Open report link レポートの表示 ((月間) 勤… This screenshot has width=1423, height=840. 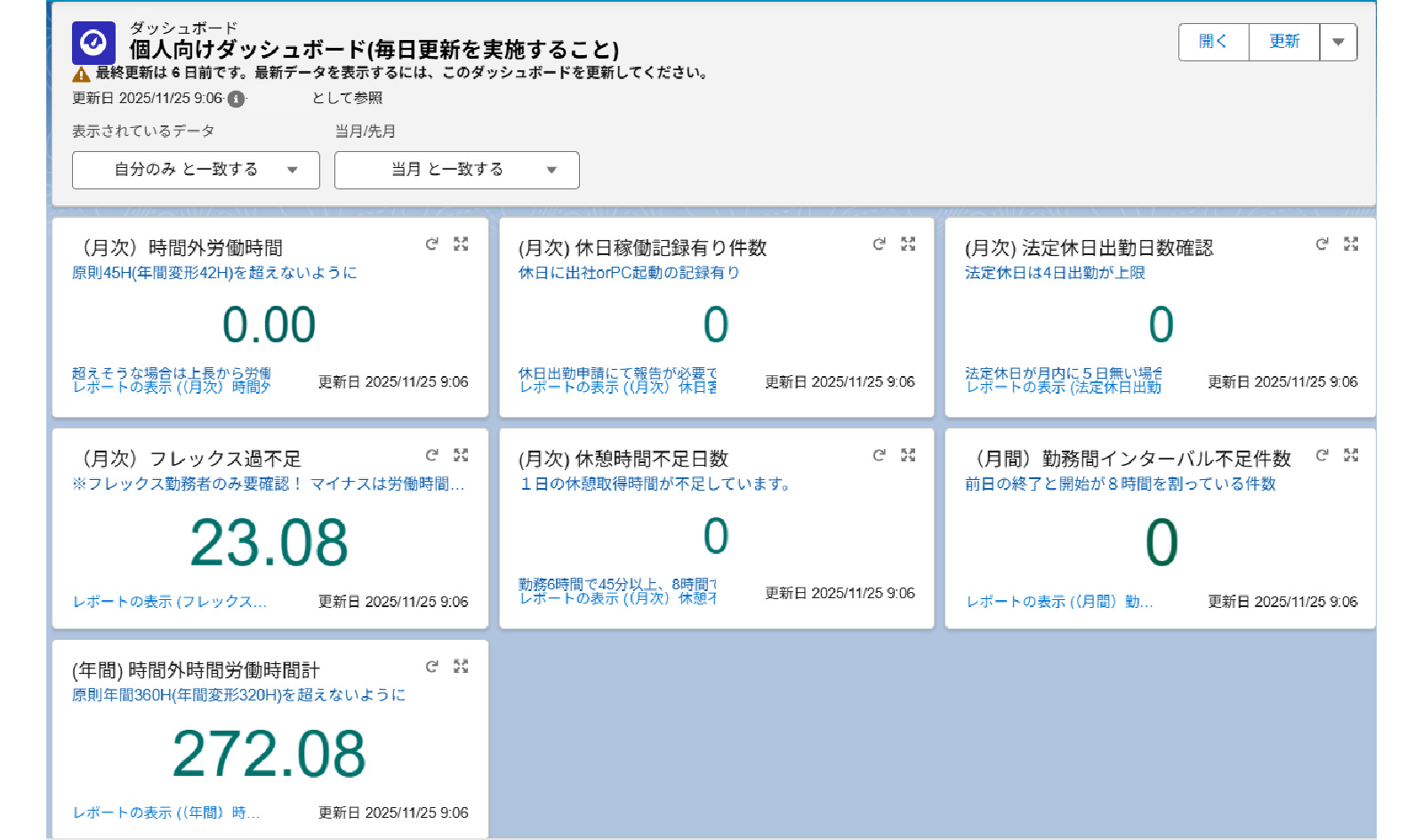(1060, 602)
